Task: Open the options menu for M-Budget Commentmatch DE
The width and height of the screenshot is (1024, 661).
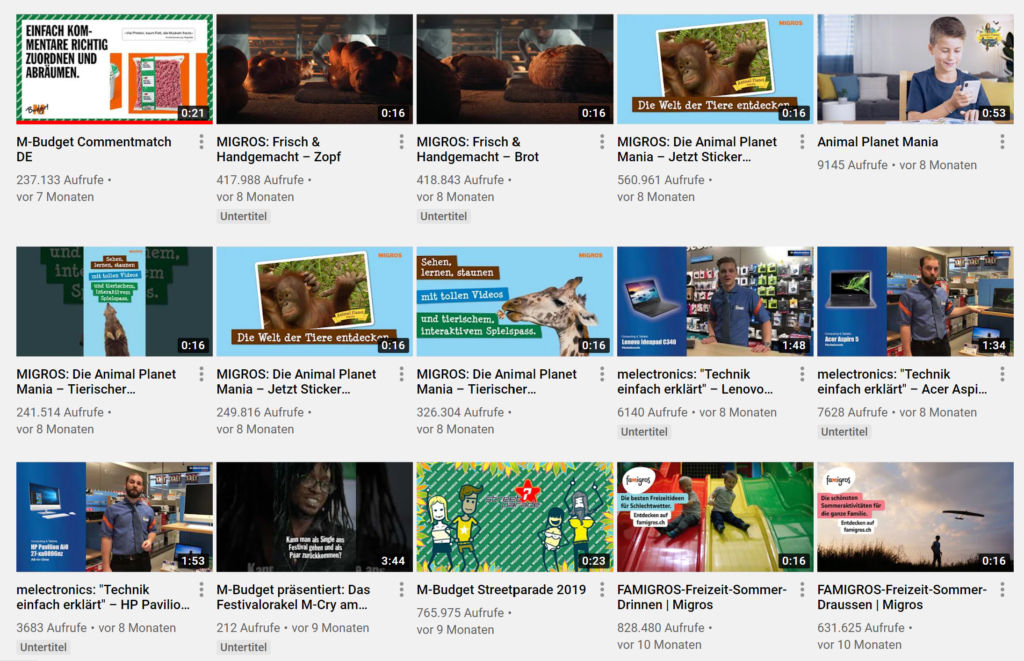Action: pyautogui.click(x=202, y=142)
